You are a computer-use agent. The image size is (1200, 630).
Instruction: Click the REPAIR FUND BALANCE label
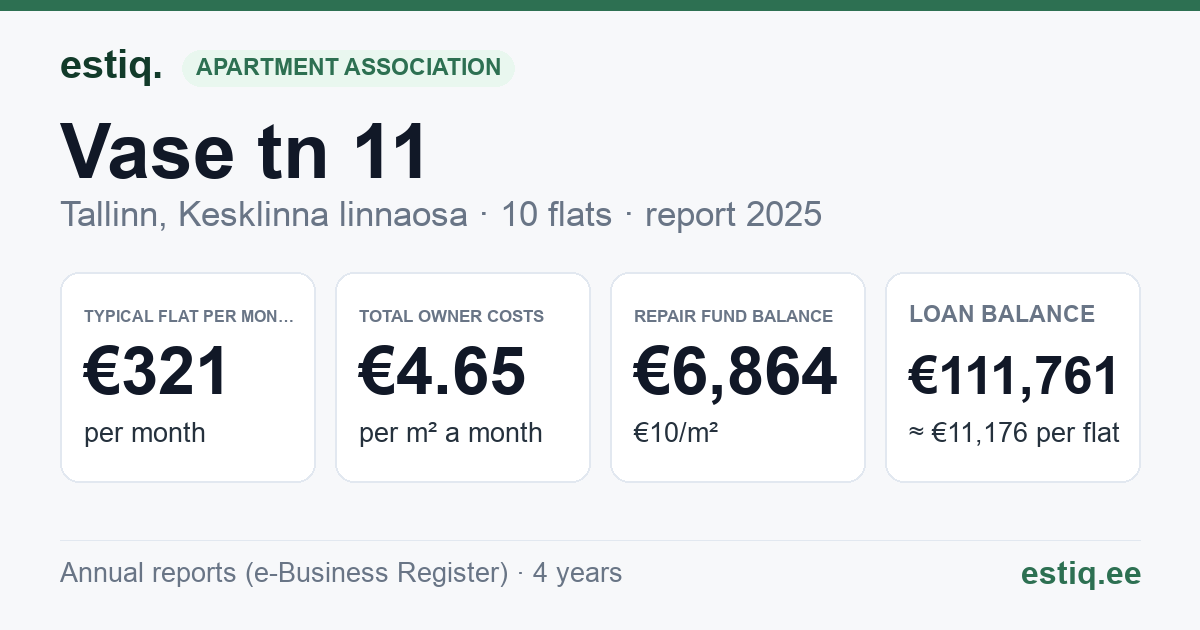point(733,316)
